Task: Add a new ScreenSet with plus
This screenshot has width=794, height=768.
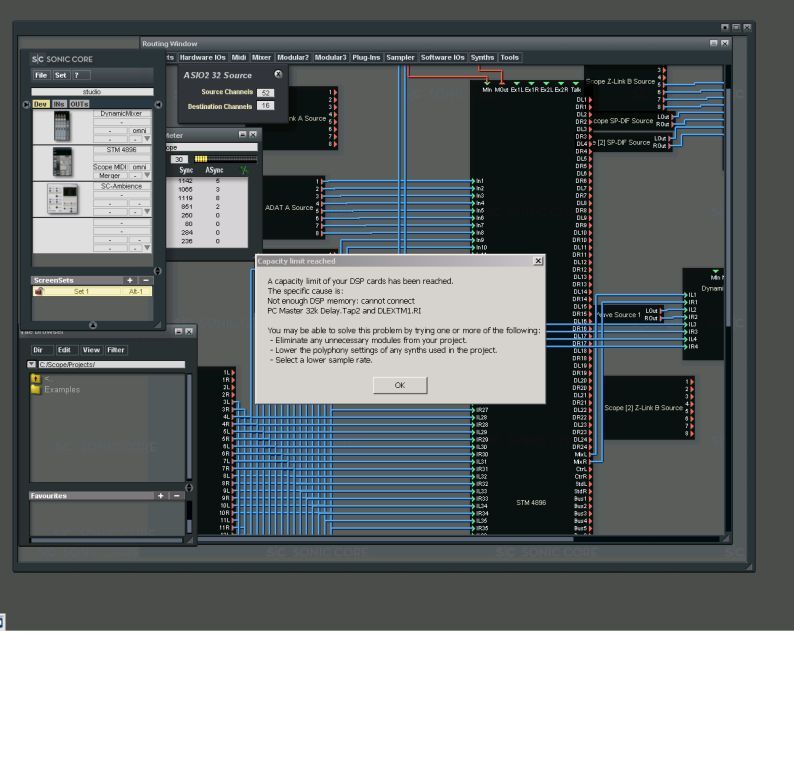Action: click(130, 280)
